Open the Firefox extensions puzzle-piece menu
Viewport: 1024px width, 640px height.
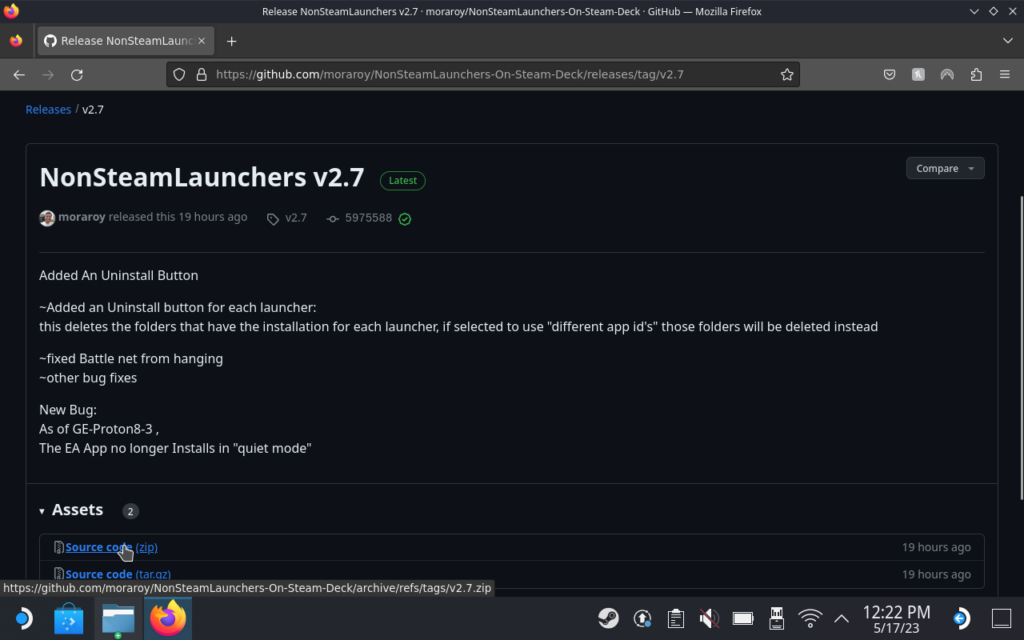(975, 74)
